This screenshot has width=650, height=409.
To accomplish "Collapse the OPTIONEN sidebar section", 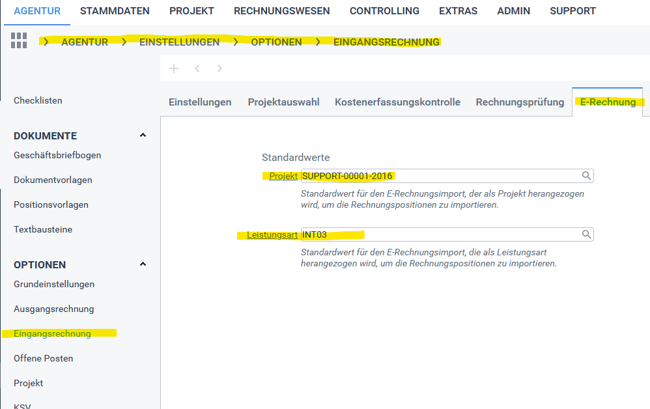I will point(143,265).
